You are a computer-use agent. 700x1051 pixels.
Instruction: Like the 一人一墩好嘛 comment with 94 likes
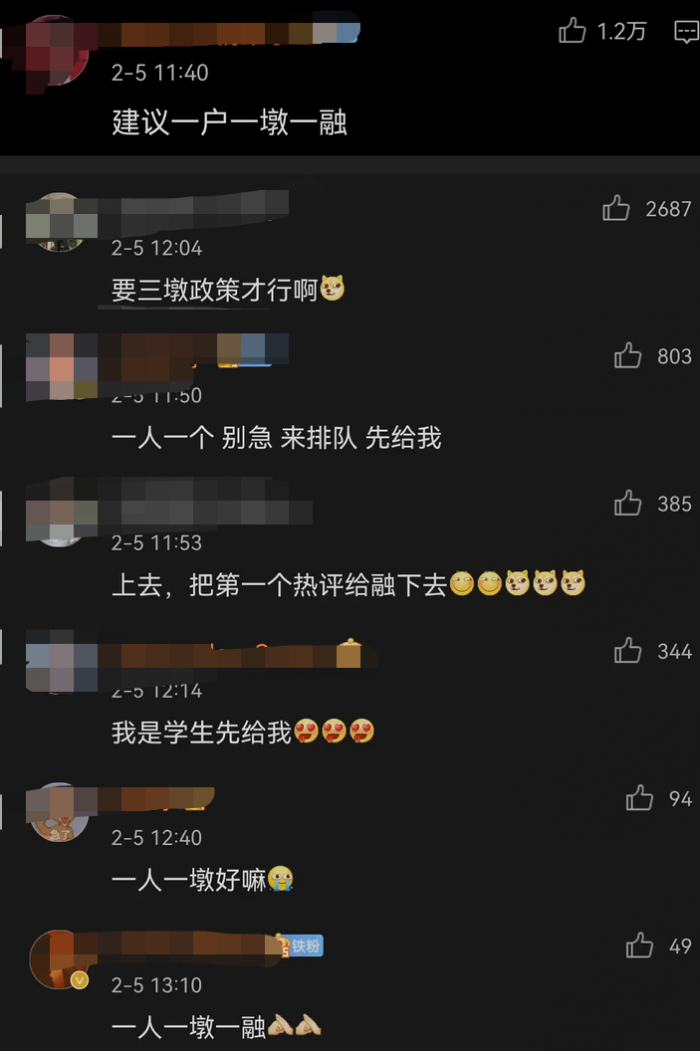639,798
